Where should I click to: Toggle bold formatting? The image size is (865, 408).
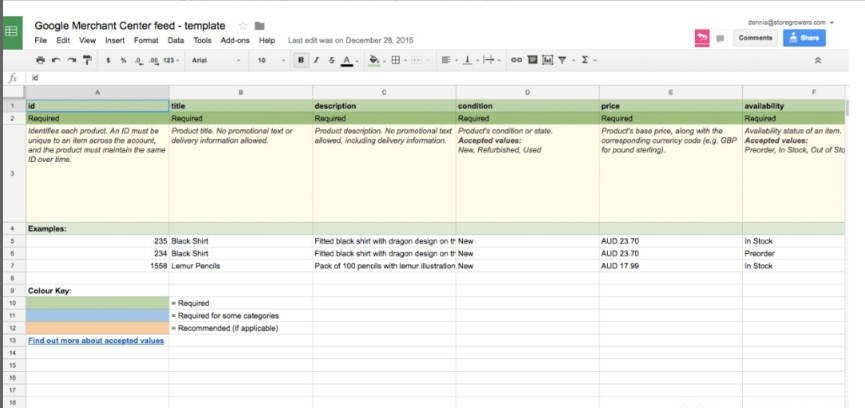301,60
